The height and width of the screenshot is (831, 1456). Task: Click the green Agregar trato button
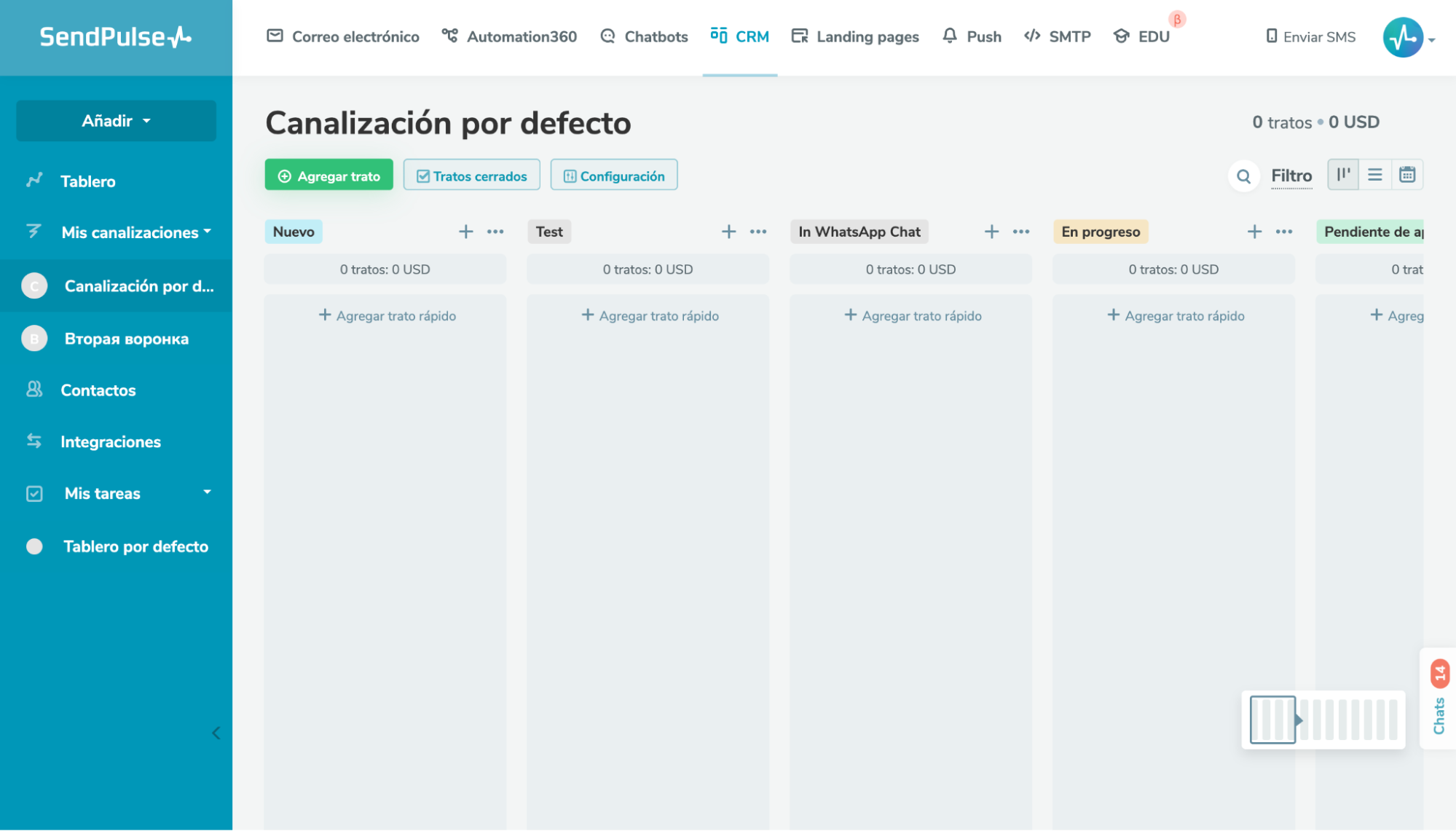pos(328,176)
